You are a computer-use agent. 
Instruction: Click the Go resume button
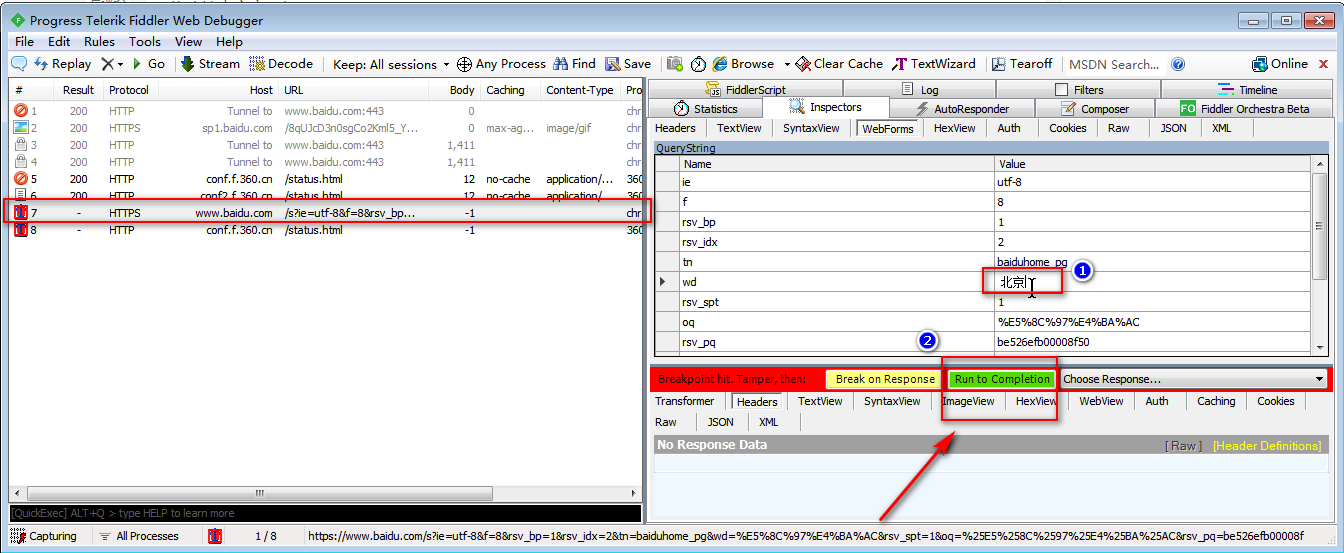[x=148, y=64]
